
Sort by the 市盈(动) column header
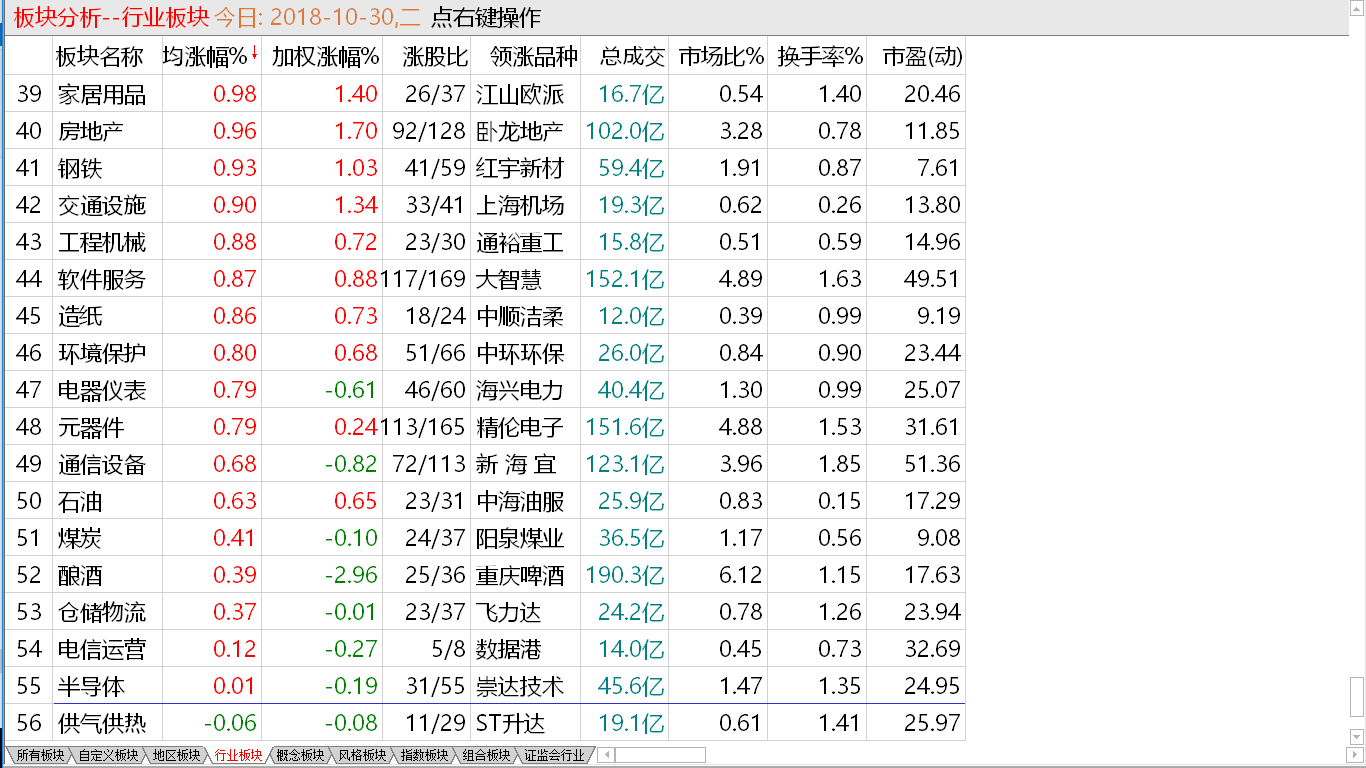(x=922, y=57)
